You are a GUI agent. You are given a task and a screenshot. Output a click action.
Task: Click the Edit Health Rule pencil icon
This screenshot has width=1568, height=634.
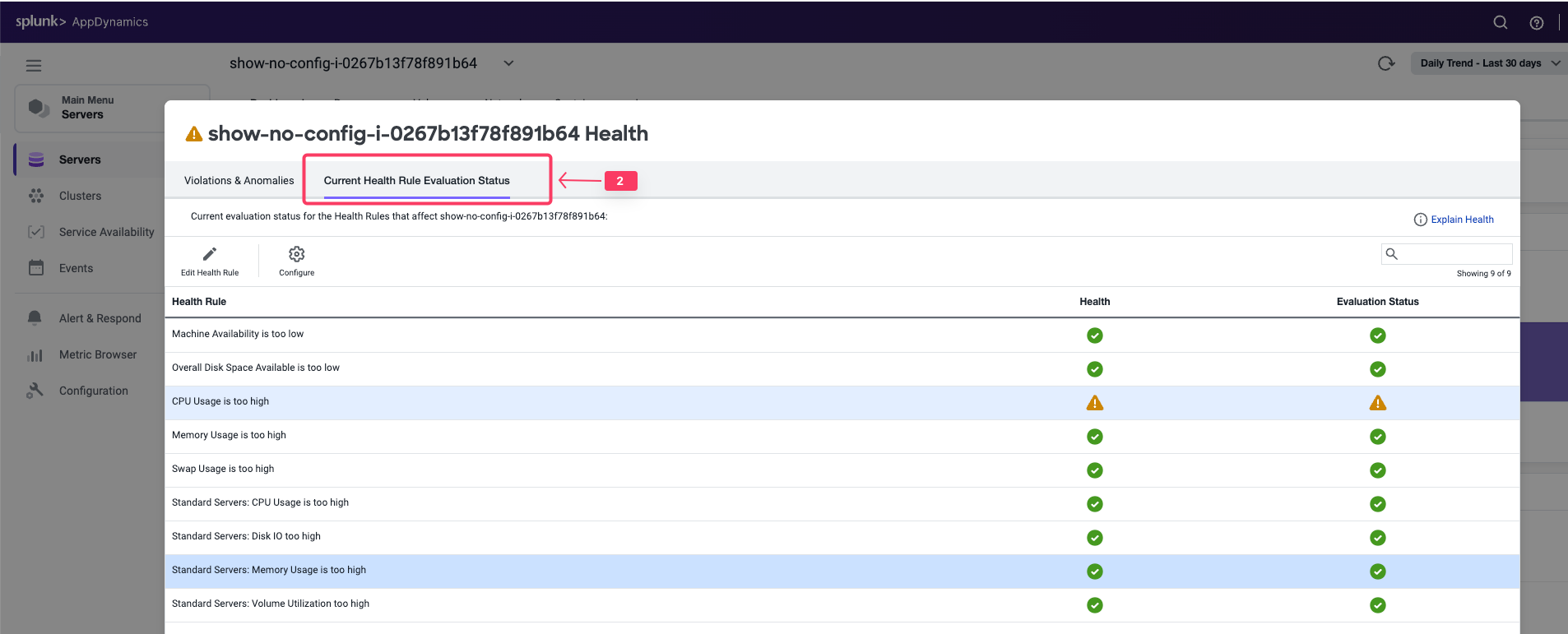210,255
